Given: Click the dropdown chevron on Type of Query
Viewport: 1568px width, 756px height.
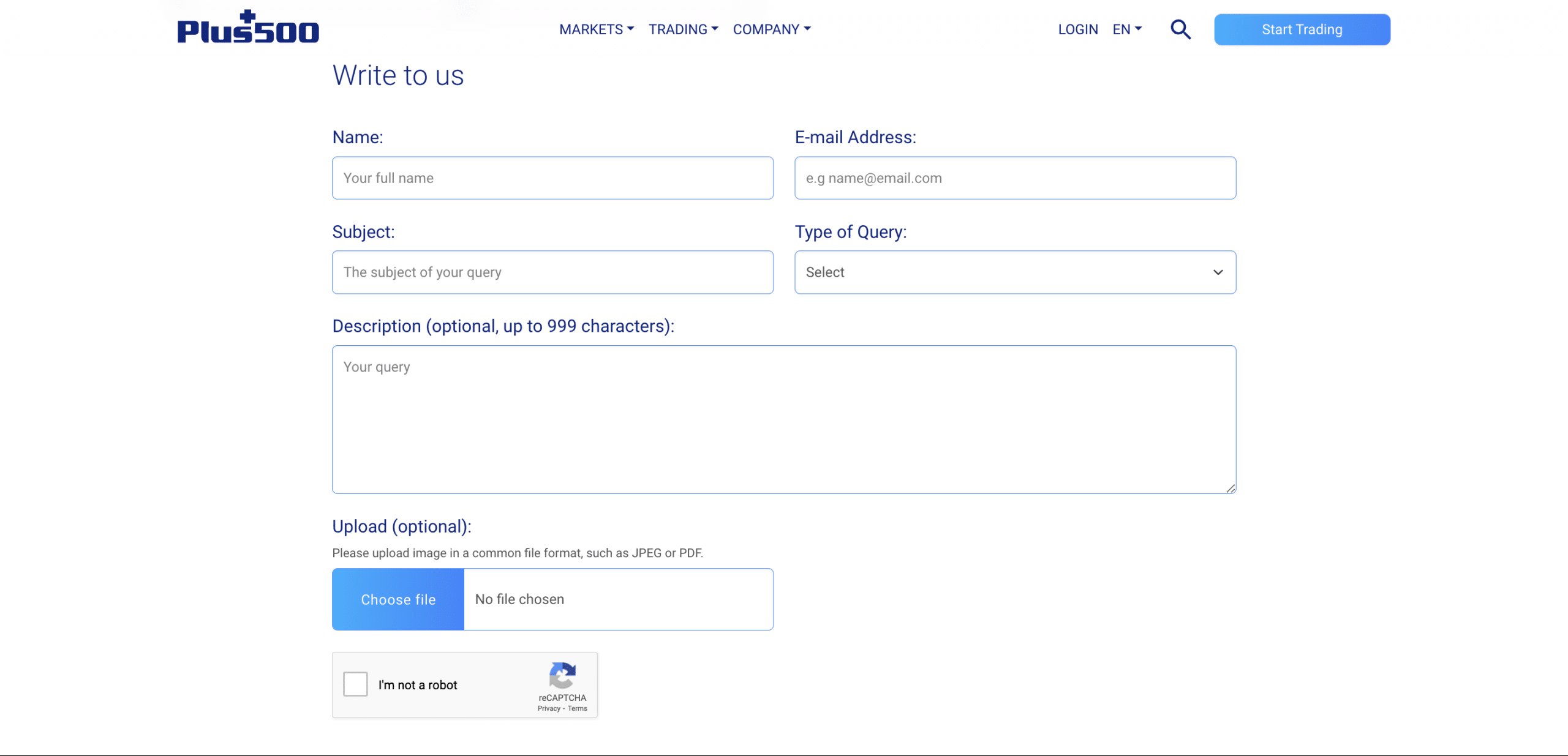Looking at the screenshot, I should point(1218,272).
